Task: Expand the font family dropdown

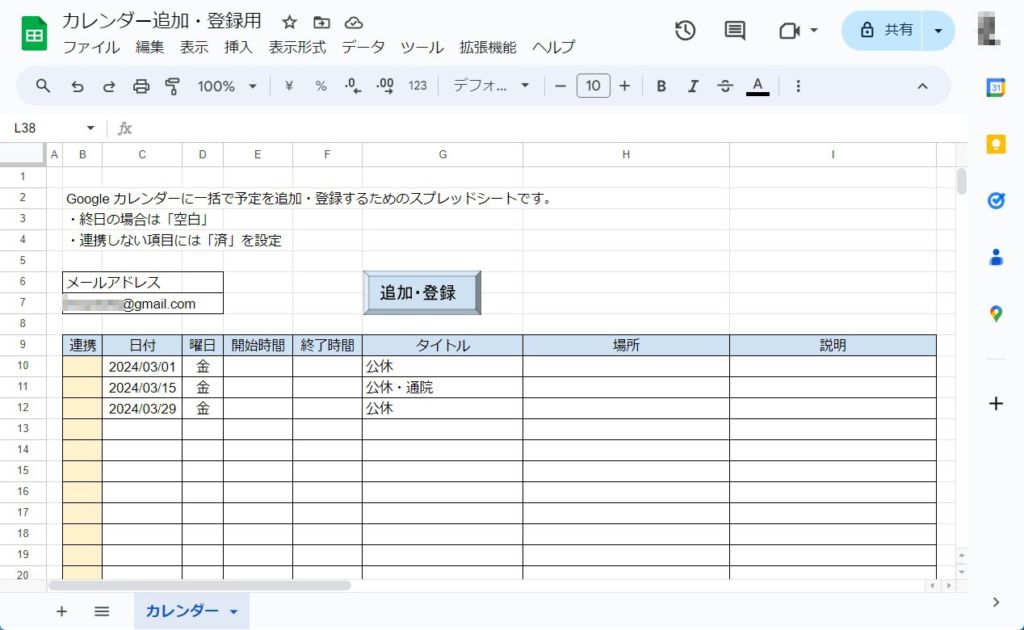Action: pos(491,86)
